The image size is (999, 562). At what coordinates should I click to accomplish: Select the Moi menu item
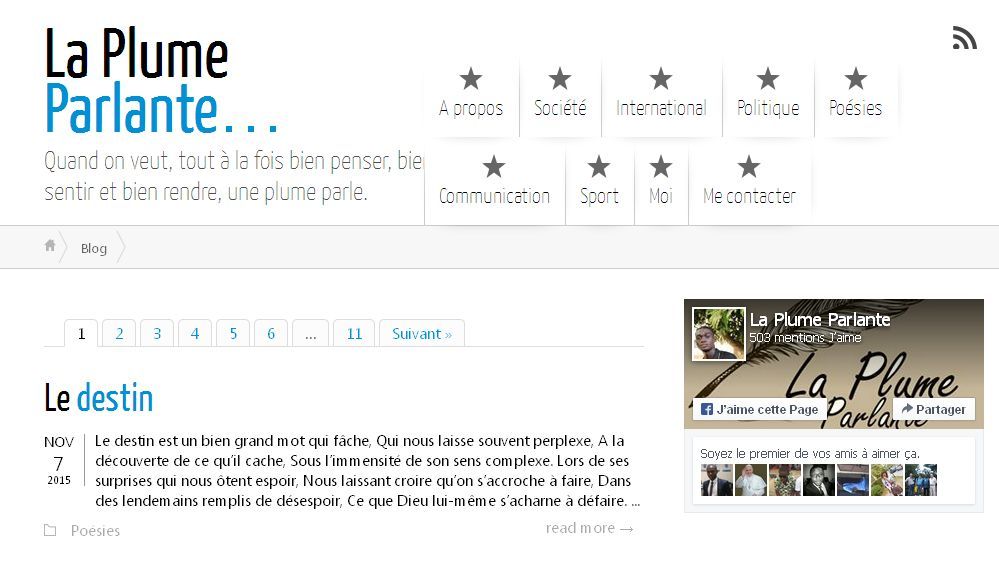tap(661, 196)
